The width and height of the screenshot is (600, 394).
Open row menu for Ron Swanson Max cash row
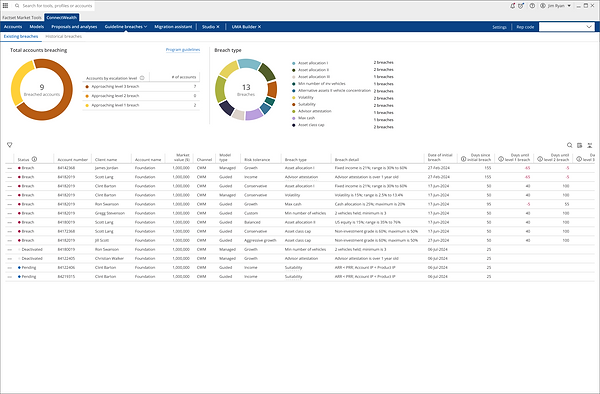(x=10, y=204)
